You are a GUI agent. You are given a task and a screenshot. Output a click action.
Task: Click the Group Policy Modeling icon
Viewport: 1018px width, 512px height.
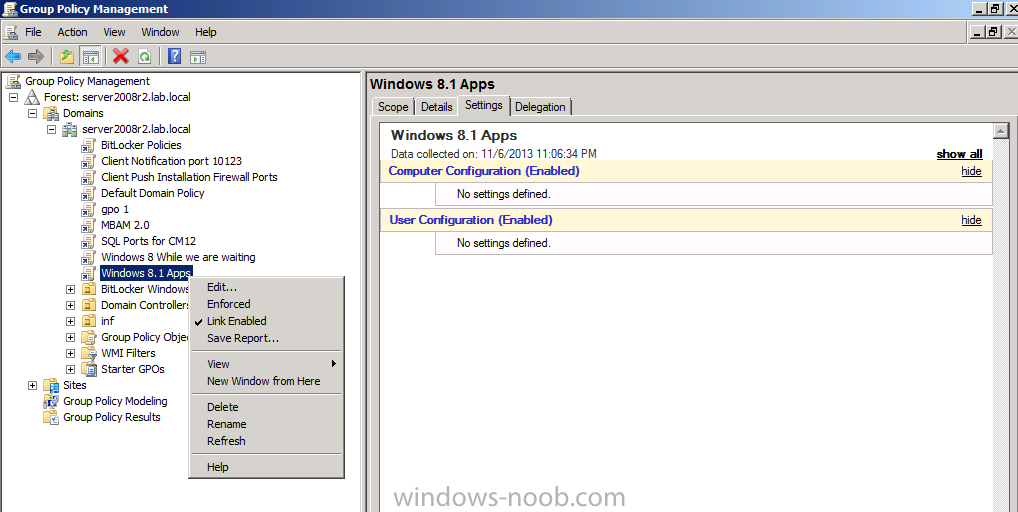click(x=51, y=401)
